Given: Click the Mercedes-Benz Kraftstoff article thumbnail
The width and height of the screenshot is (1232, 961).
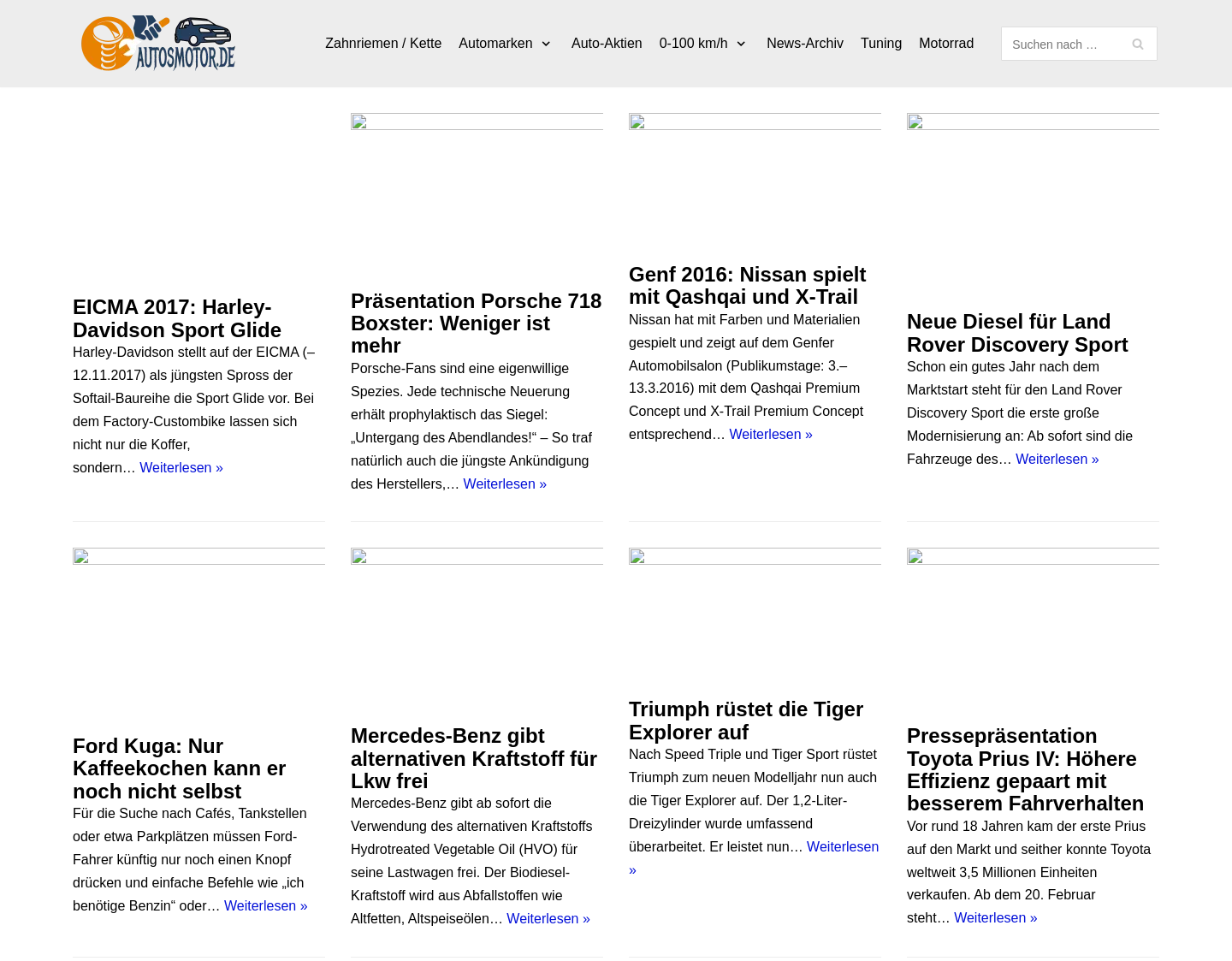Looking at the screenshot, I should coord(477,556).
